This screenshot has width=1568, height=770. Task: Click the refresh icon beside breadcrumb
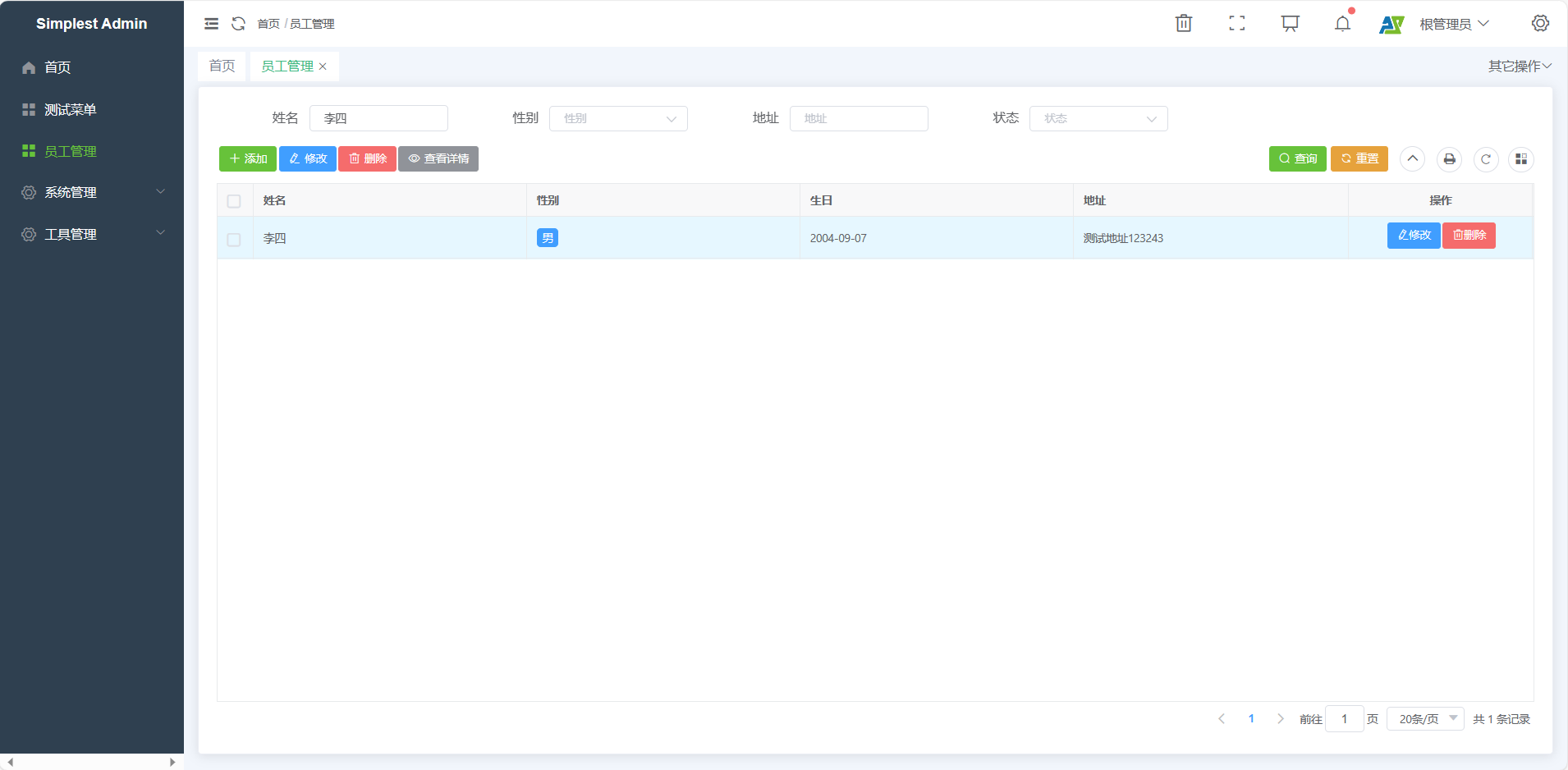(x=238, y=24)
